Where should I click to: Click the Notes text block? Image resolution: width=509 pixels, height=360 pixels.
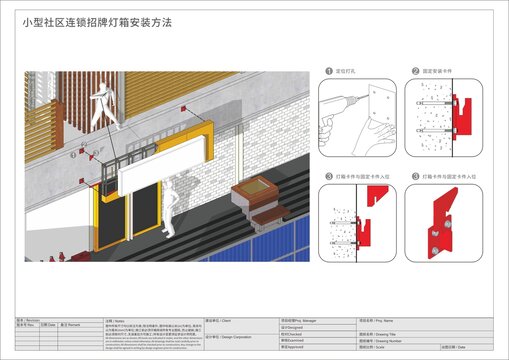[154, 334]
